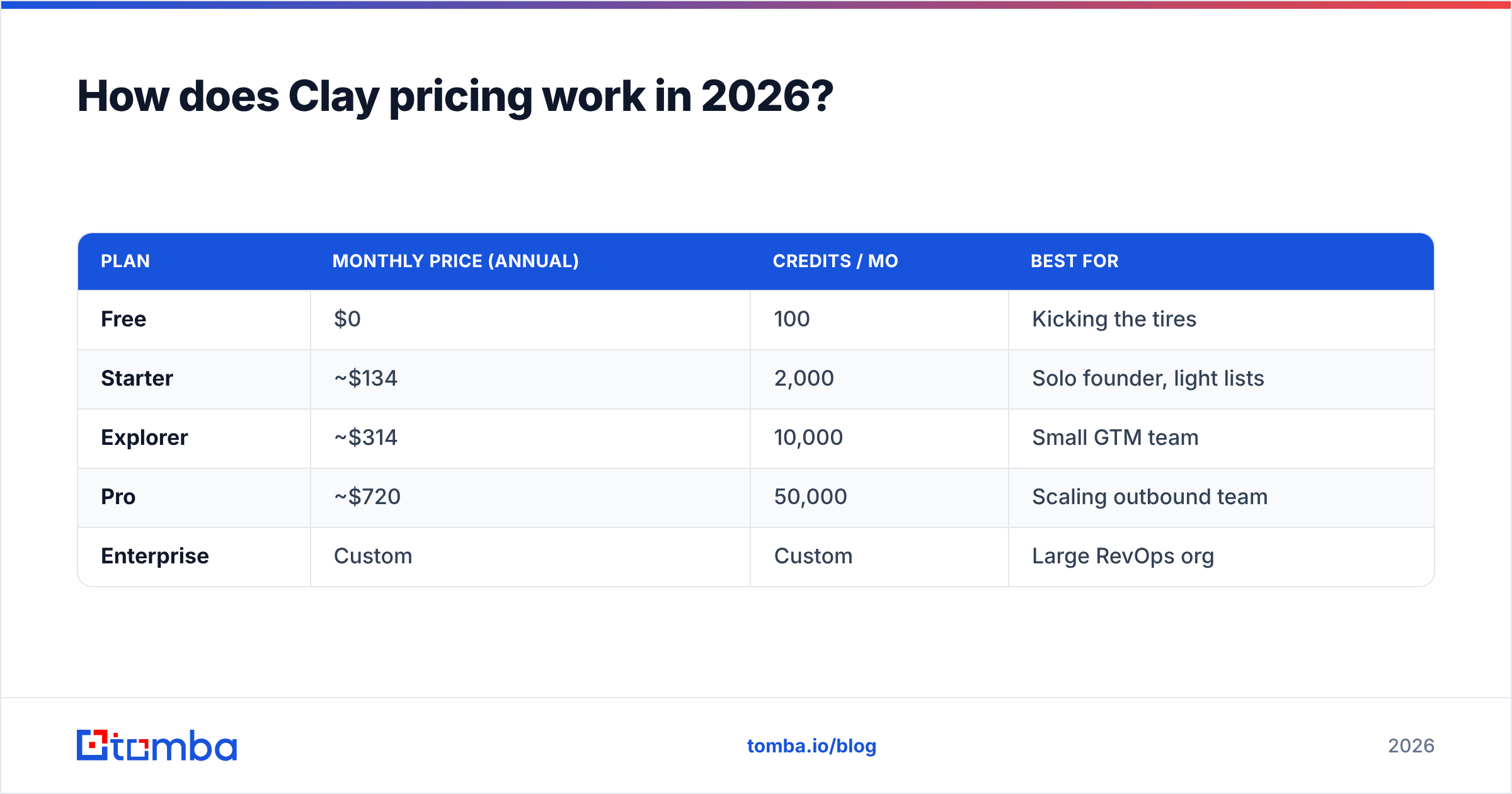
Task: Click the MONTHLY PRICE (ANNUAL) column header
Action: [530, 261]
